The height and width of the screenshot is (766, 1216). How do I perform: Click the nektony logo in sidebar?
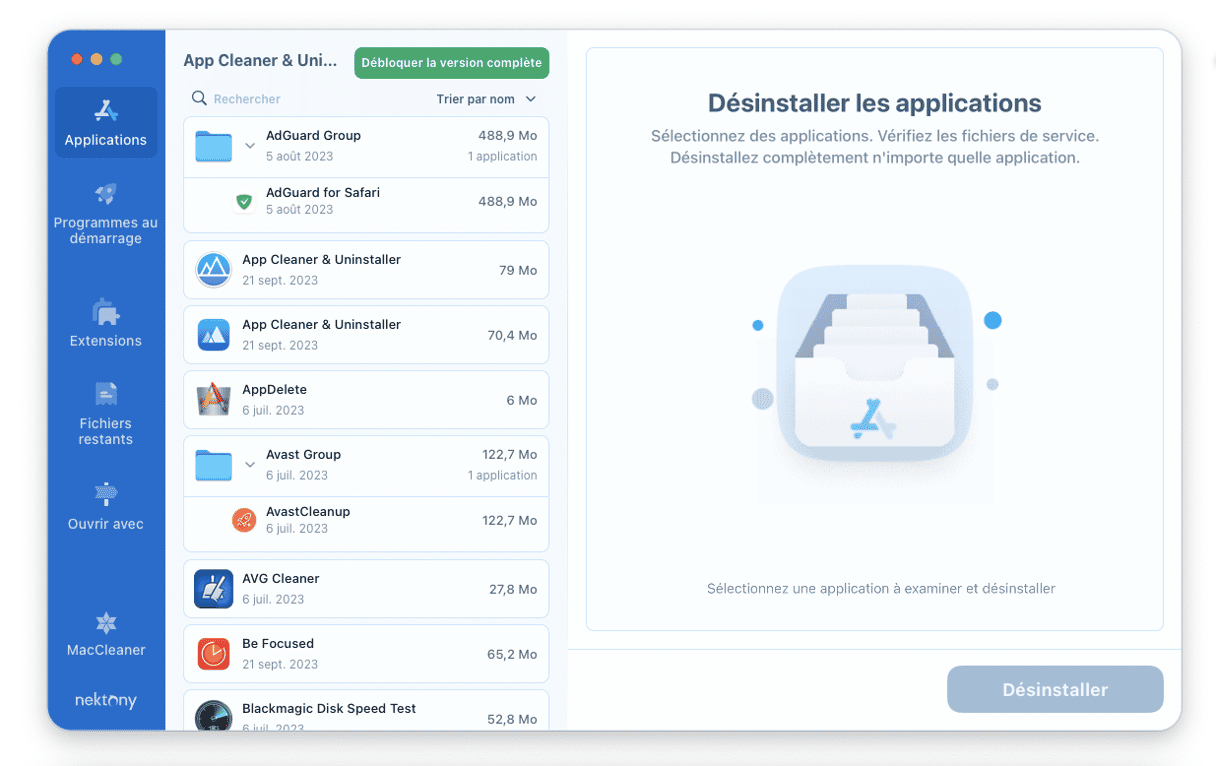pos(106,700)
